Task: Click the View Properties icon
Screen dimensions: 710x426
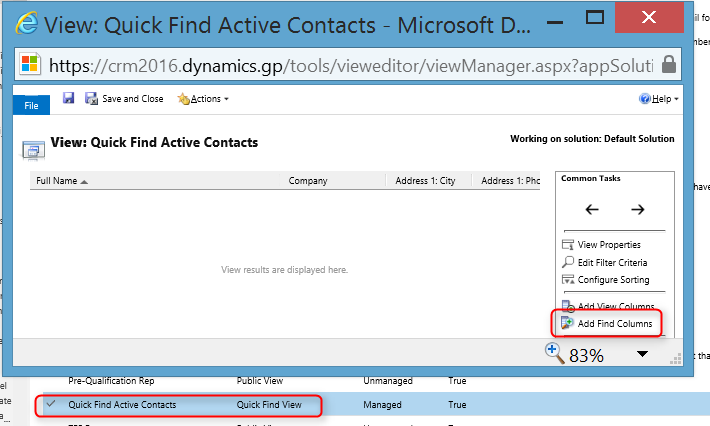Action: pyautogui.click(x=568, y=245)
